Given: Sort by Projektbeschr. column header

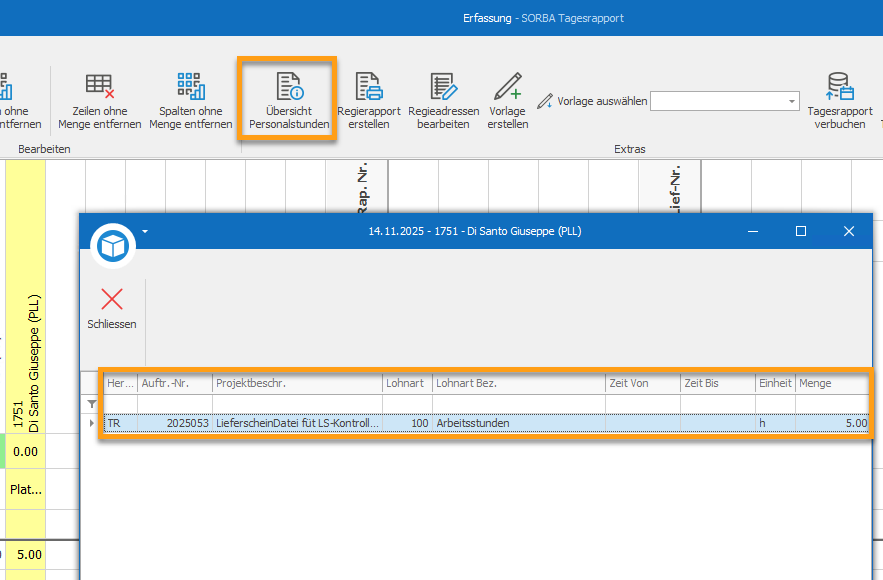Looking at the screenshot, I should click(x=297, y=383).
